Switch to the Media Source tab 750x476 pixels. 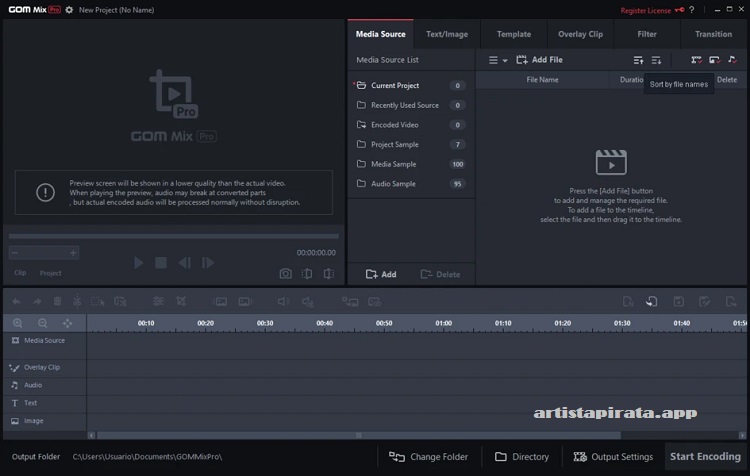pyautogui.click(x=381, y=34)
